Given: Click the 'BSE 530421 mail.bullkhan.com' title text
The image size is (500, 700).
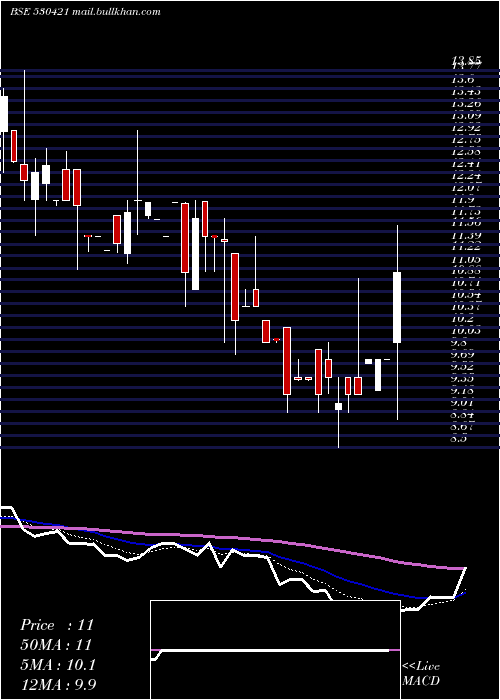Looking at the screenshot, I should (85, 12).
